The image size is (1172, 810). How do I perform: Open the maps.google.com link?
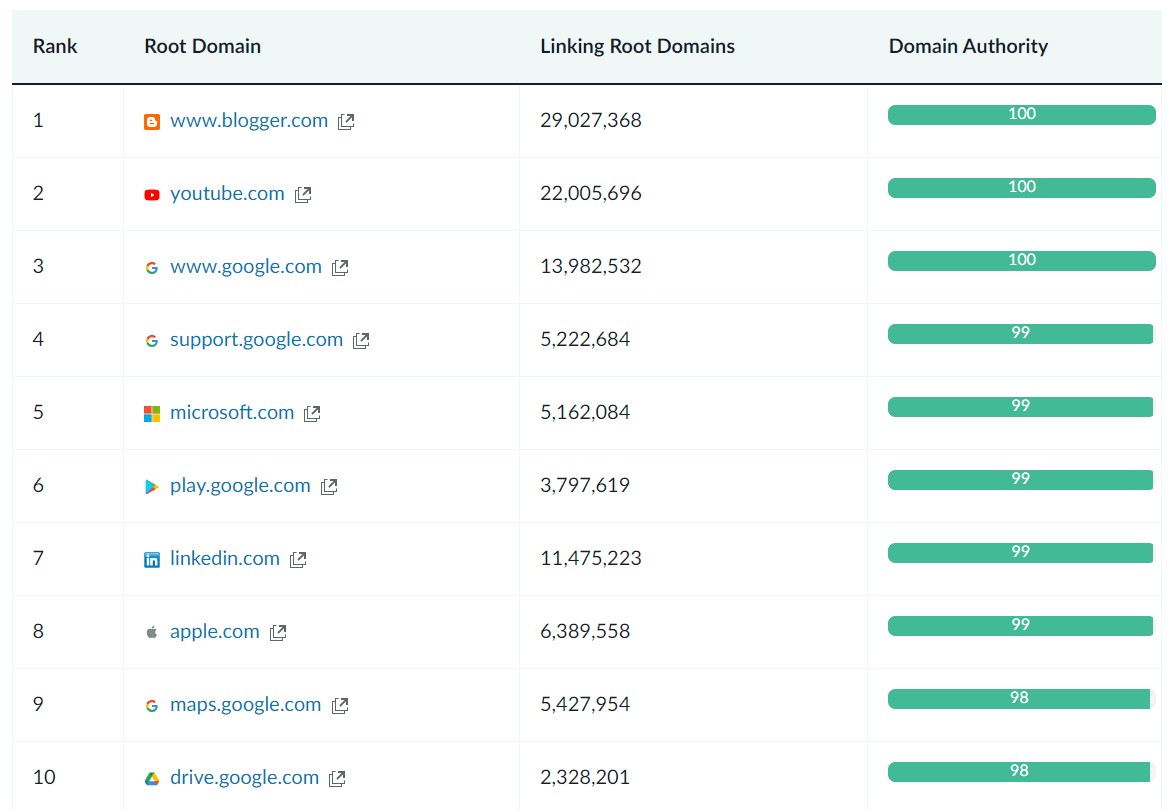point(245,704)
